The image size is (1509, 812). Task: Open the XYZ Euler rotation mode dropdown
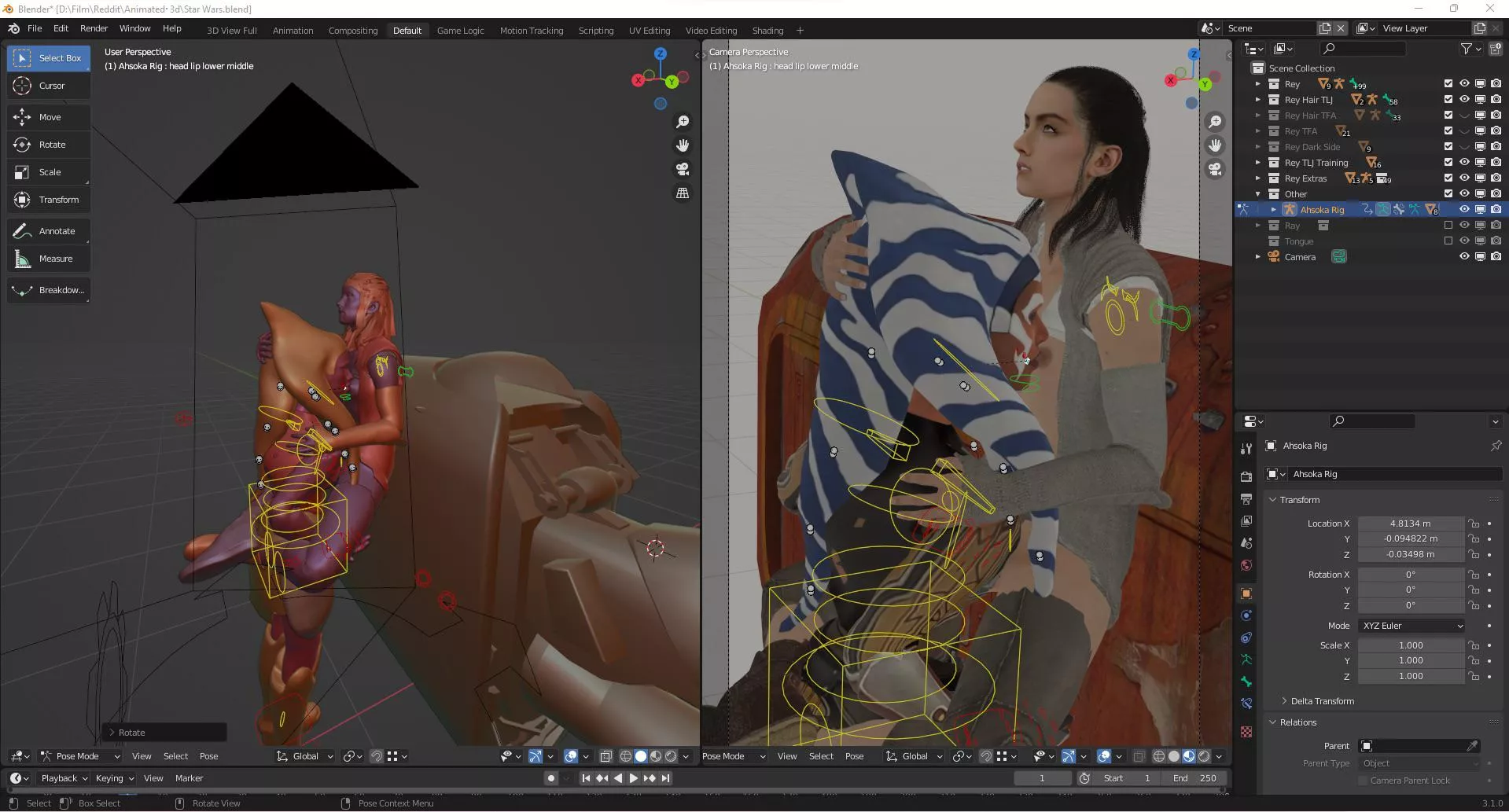tap(1411, 626)
